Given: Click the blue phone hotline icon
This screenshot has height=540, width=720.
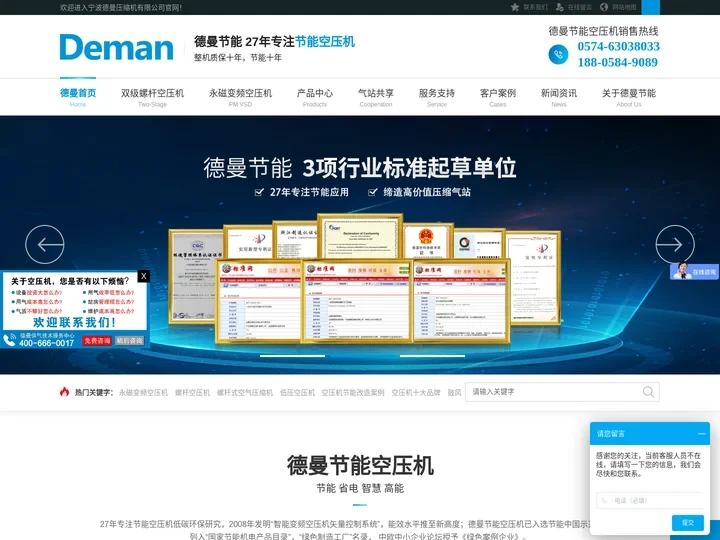Looking at the screenshot, I should [x=558, y=54].
